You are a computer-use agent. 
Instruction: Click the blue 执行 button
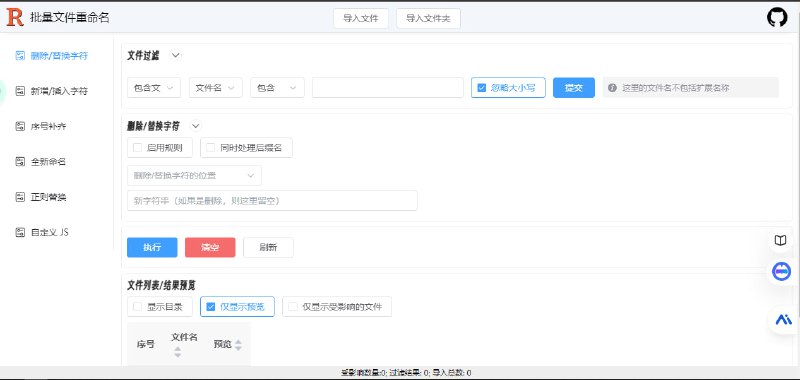[152, 247]
